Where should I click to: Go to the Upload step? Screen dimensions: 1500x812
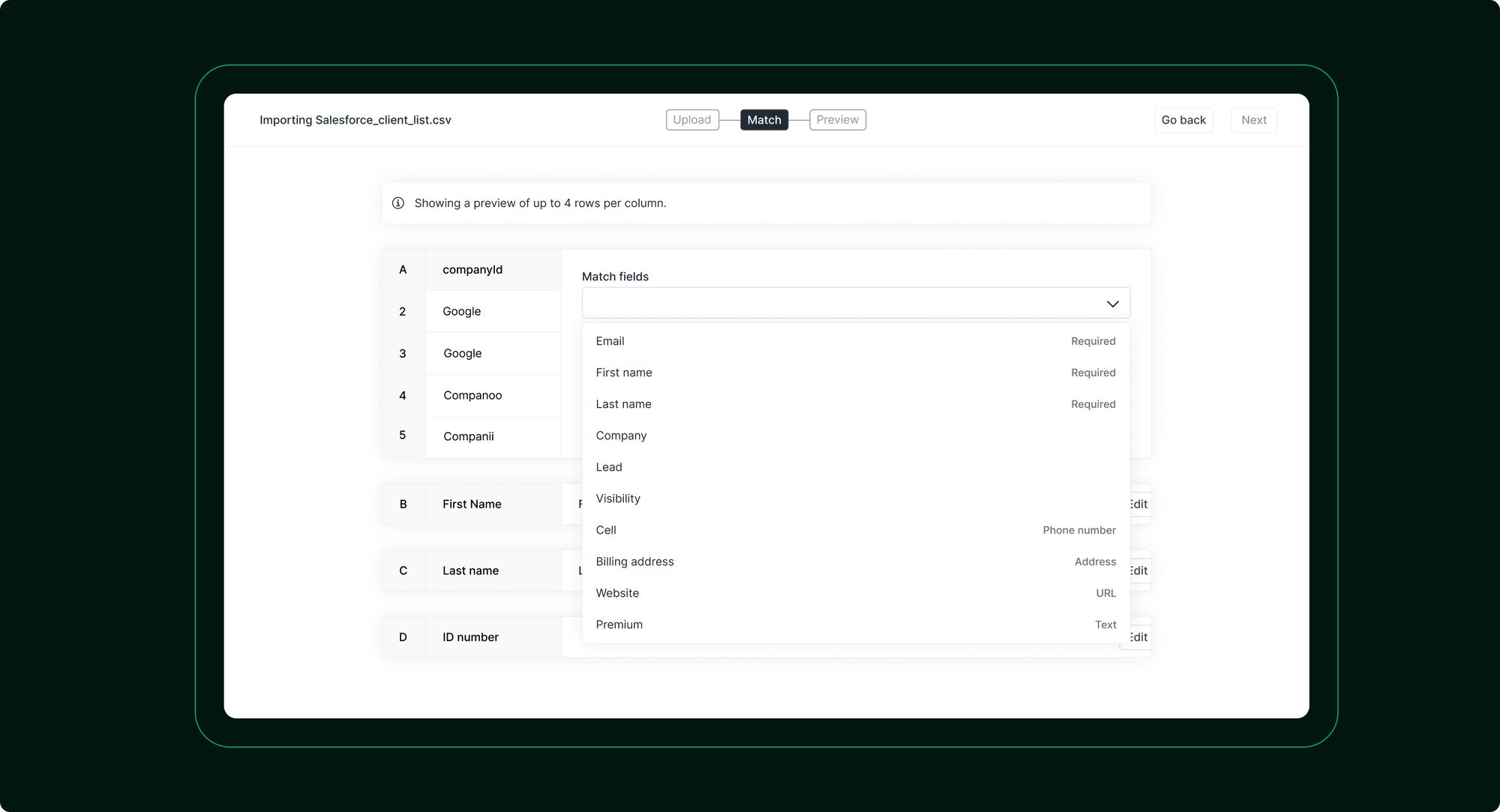691,120
